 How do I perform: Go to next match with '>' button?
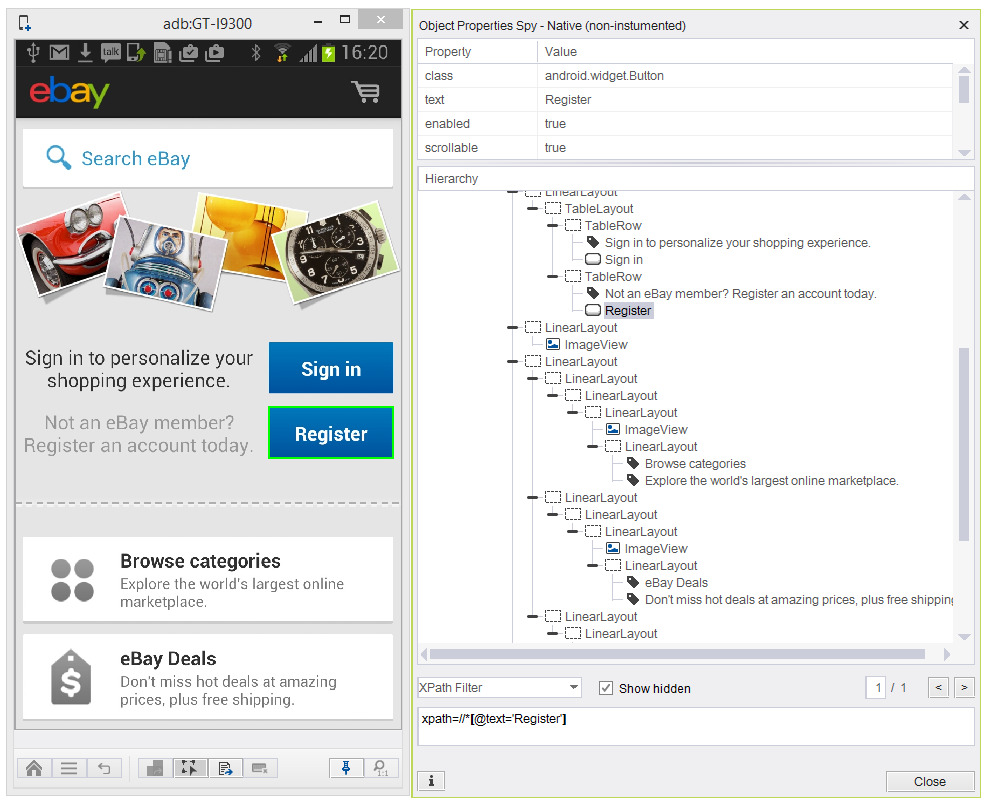point(963,687)
